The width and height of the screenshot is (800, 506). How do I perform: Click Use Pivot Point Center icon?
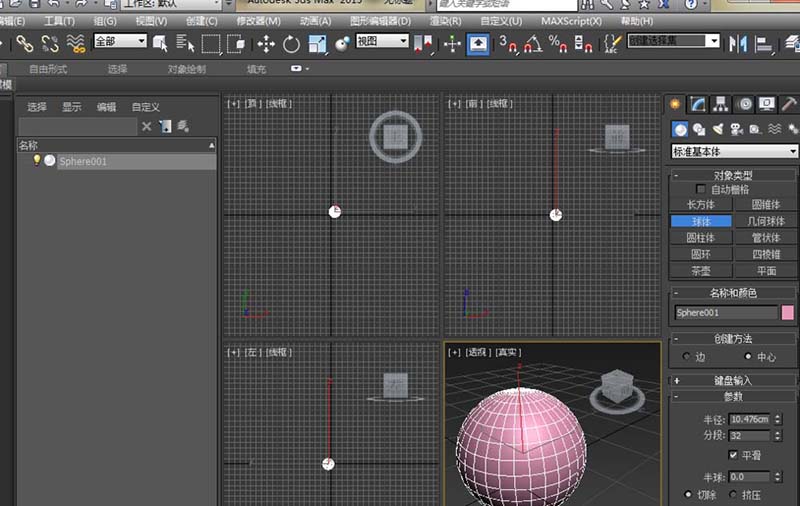pos(423,44)
